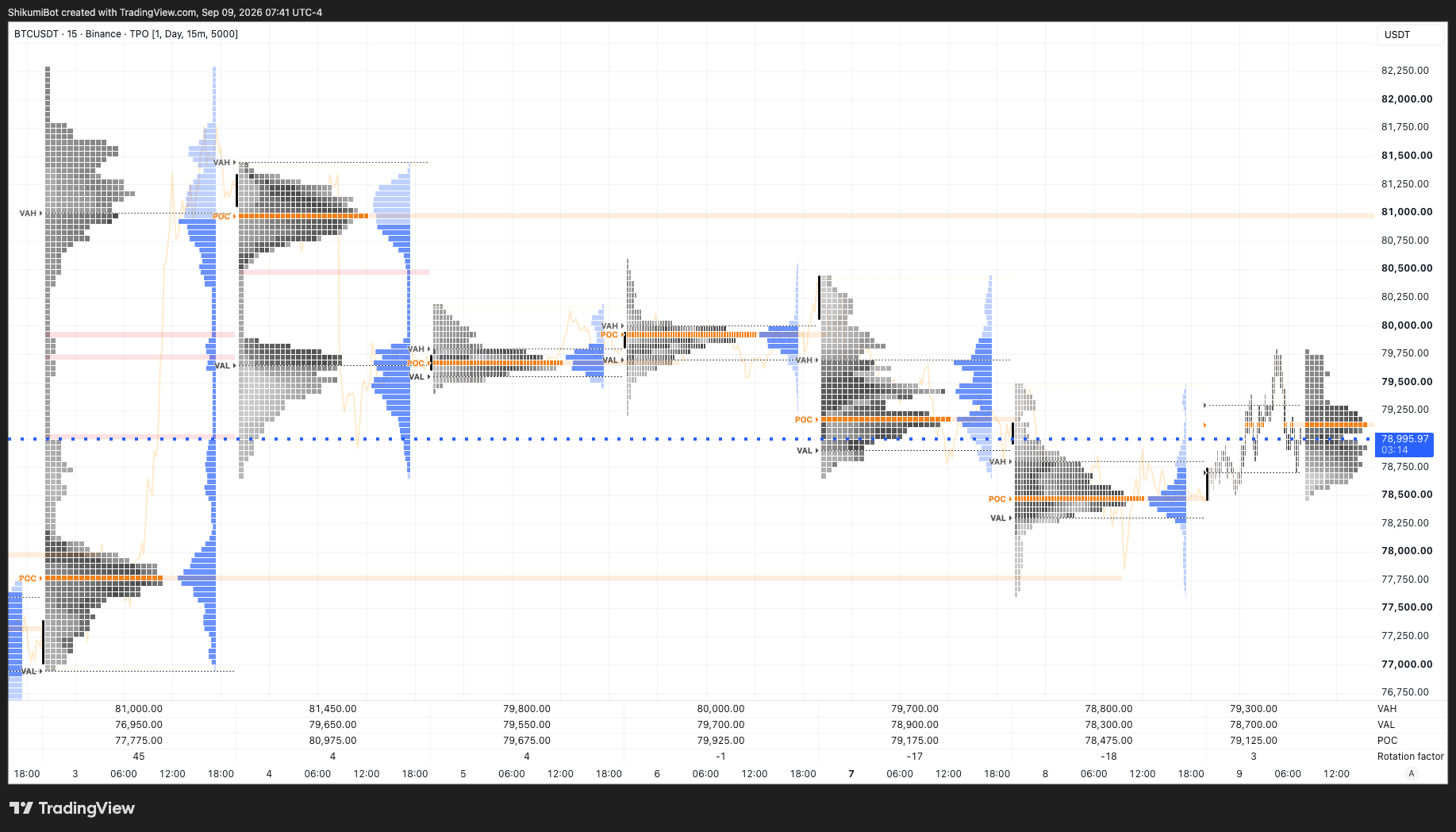The width and height of the screenshot is (1456, 832).
Task: Click the 82,250.00 price axis label
Action: pyautogui.click(x=1405, y=71)
